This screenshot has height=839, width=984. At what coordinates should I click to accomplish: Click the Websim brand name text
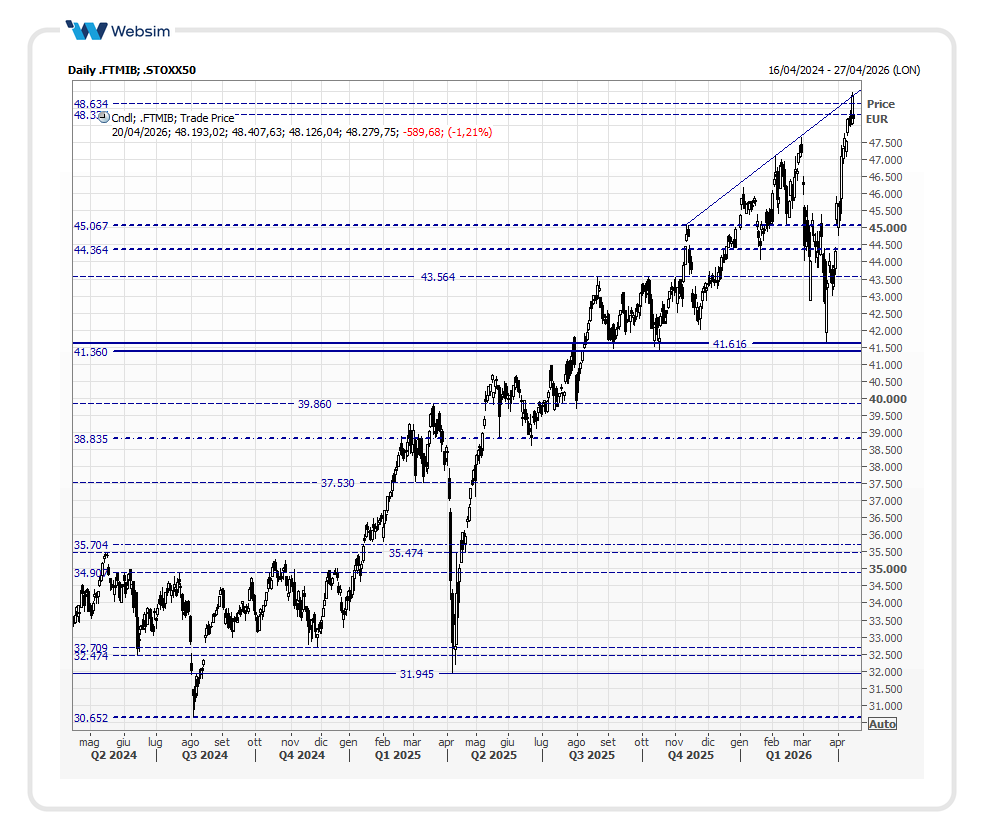(139, 30)
